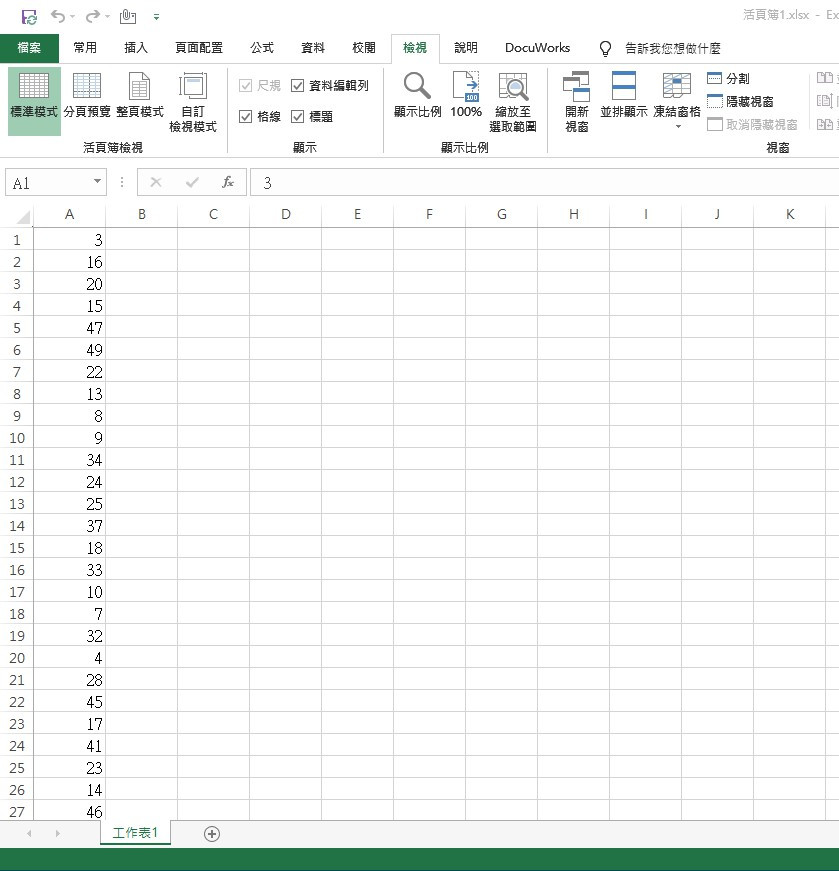
Task: Click the formula bar Enter checkmark icon
Action: coord(192,182)
